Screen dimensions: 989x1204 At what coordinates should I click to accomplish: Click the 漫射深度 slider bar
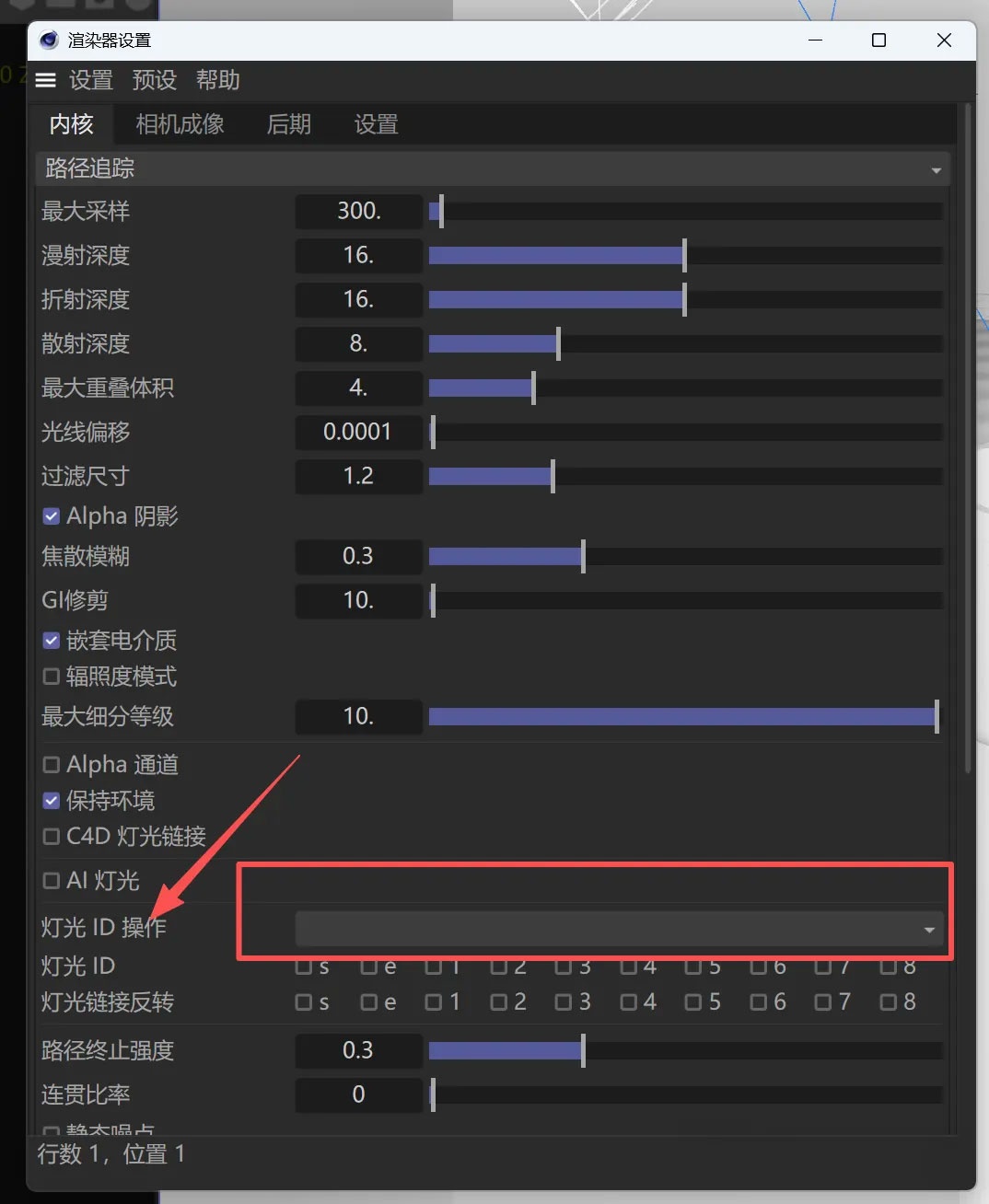point(684,256)
